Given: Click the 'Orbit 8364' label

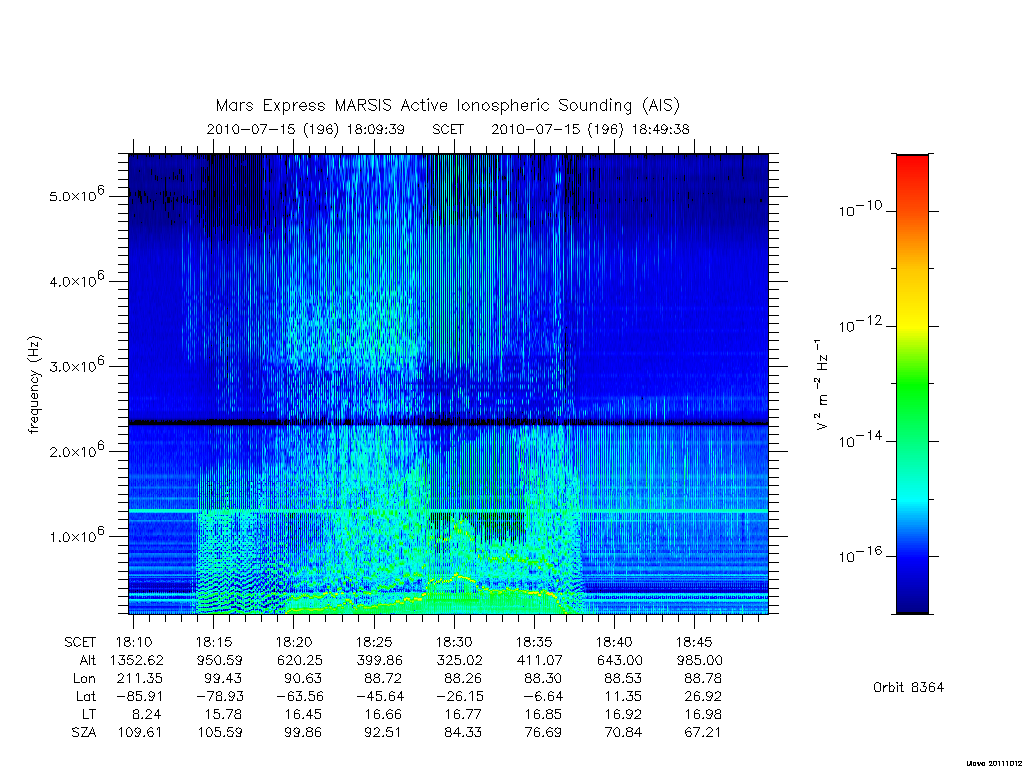Looking at the screenshot, I should click(908, 687).
